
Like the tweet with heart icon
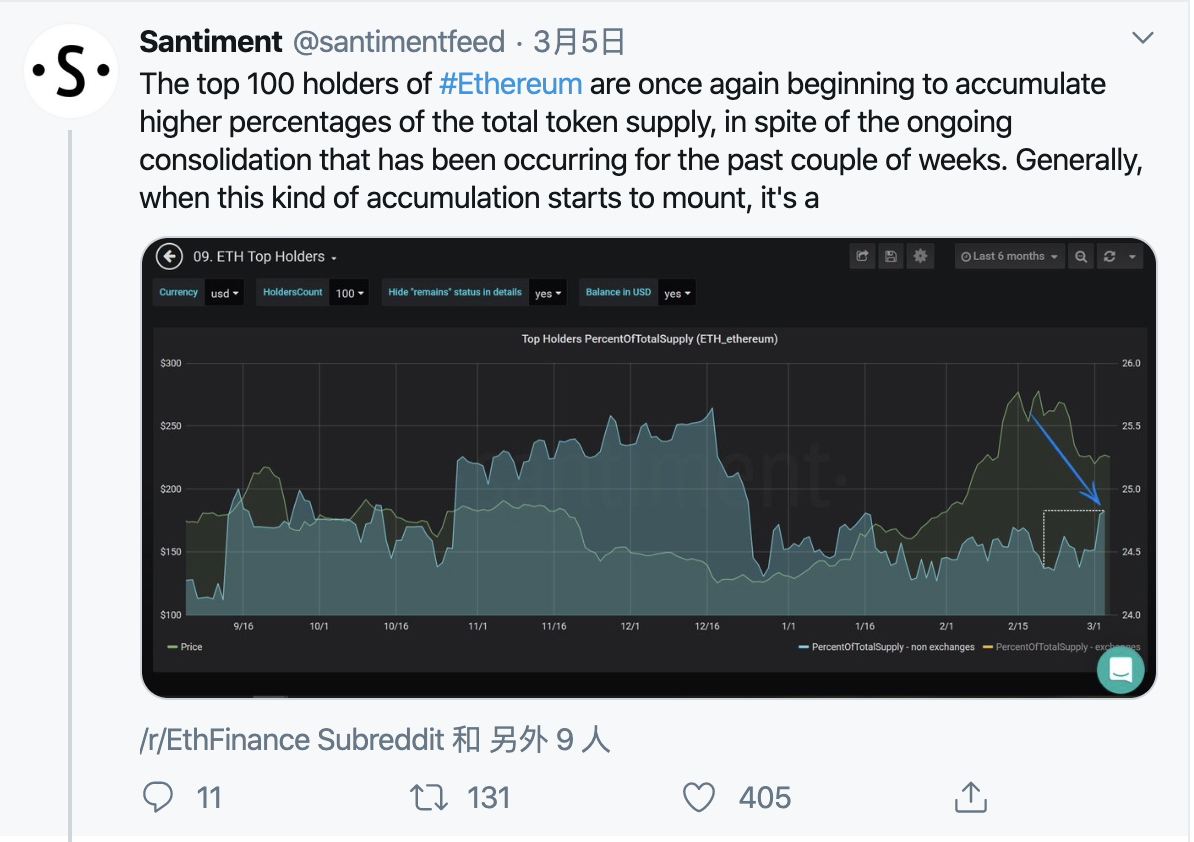pyautogui.click(x=698, y=797)
